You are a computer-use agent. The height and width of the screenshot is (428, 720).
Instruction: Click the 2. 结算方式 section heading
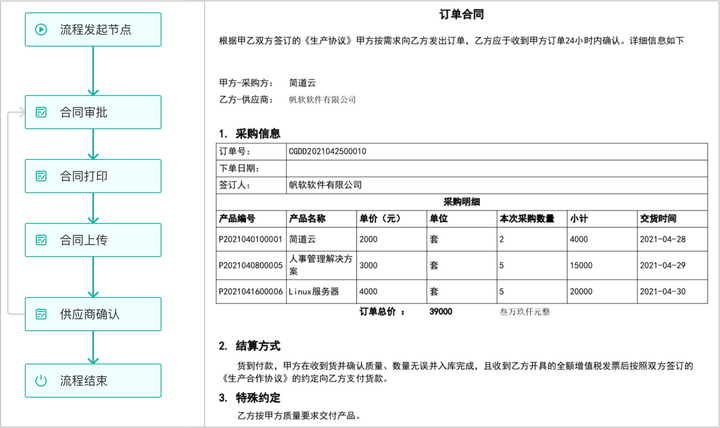pos(249,346)
